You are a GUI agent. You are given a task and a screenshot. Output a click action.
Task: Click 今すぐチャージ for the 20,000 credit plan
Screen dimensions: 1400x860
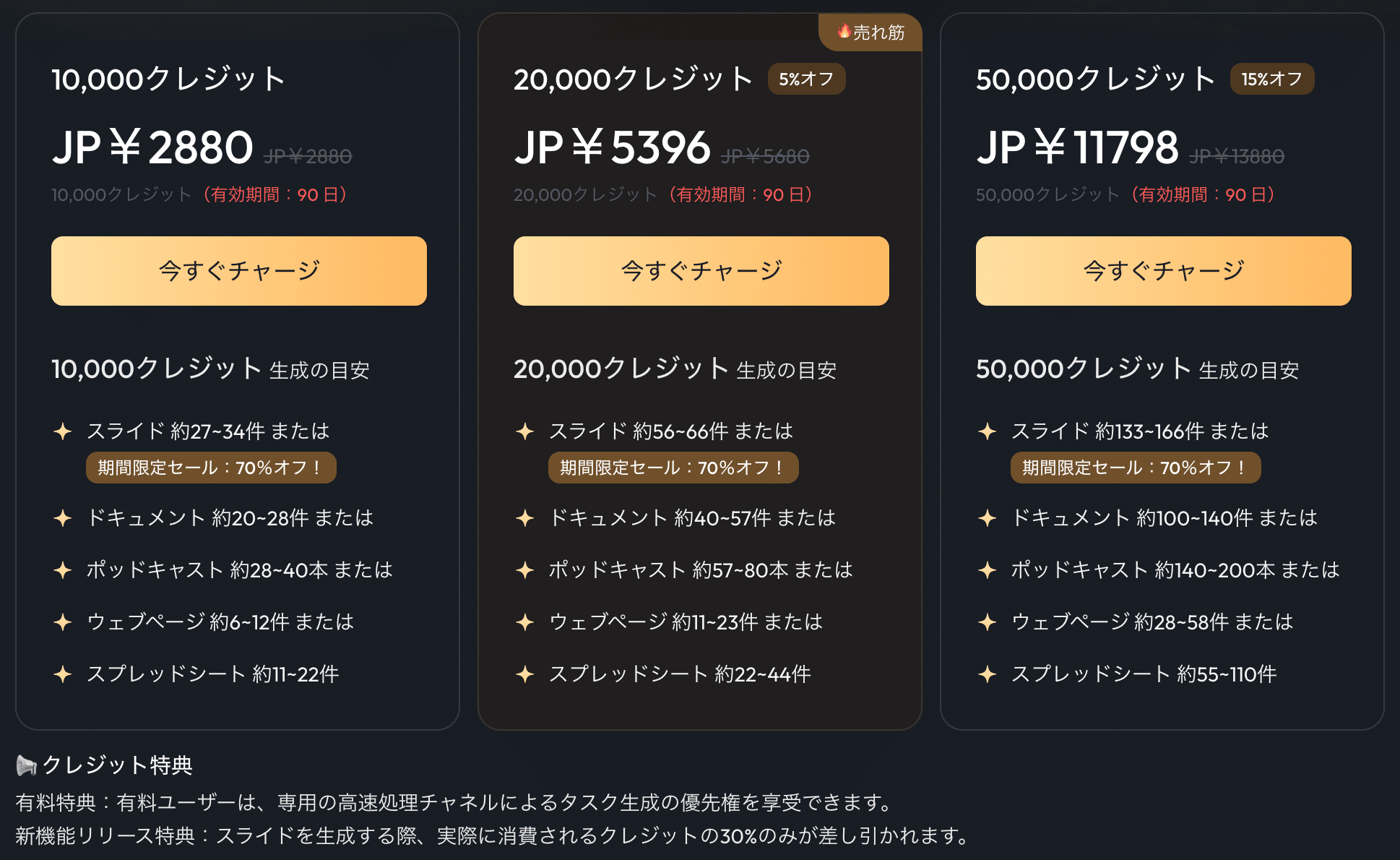(701, 271)
